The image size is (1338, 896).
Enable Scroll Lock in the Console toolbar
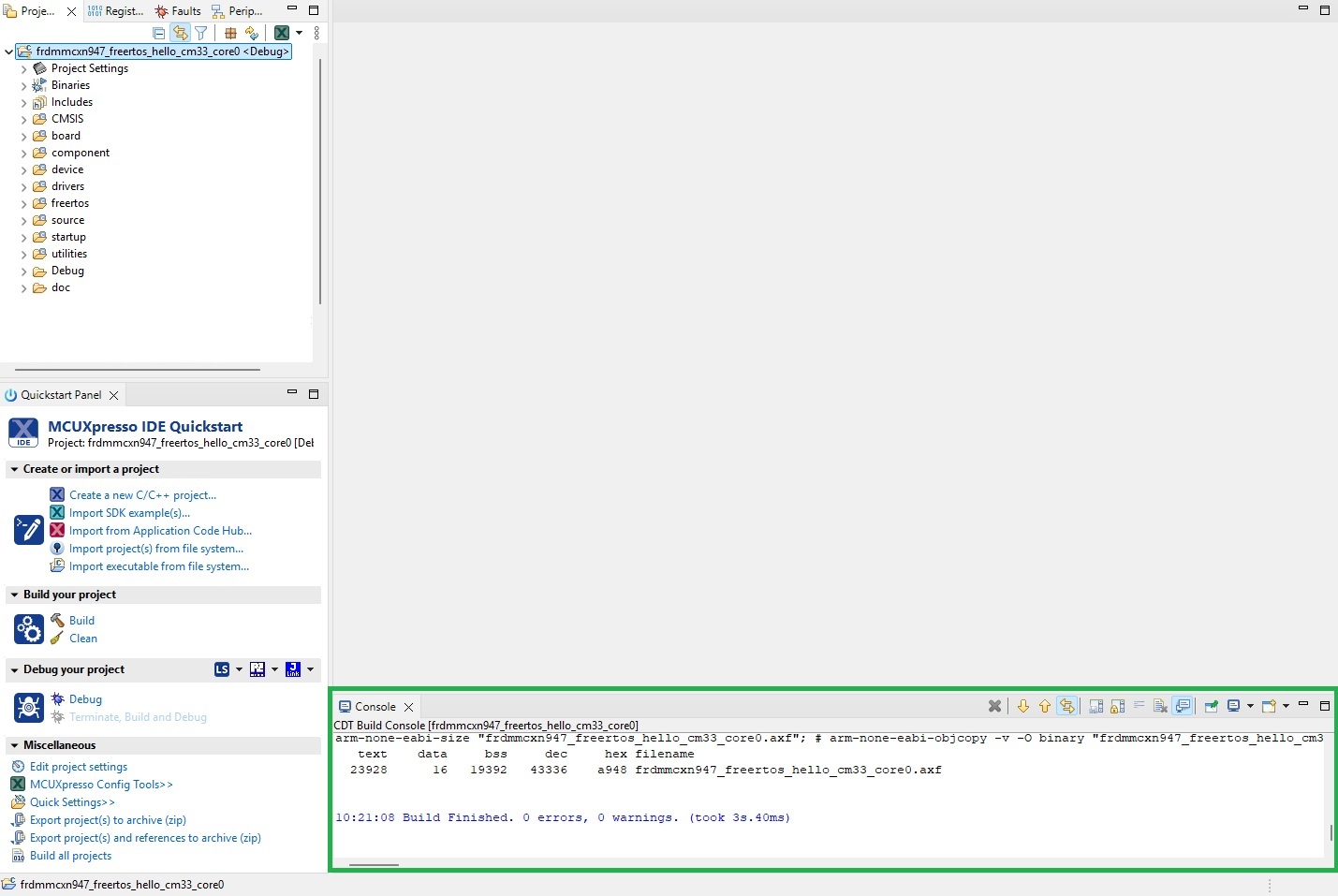pyautogui.click(x=1118, y=706)
